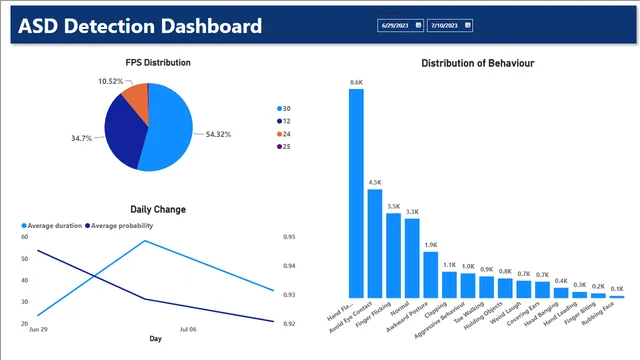Click the 54.32% pie data label
640x360 pixels.
point(218,134)
